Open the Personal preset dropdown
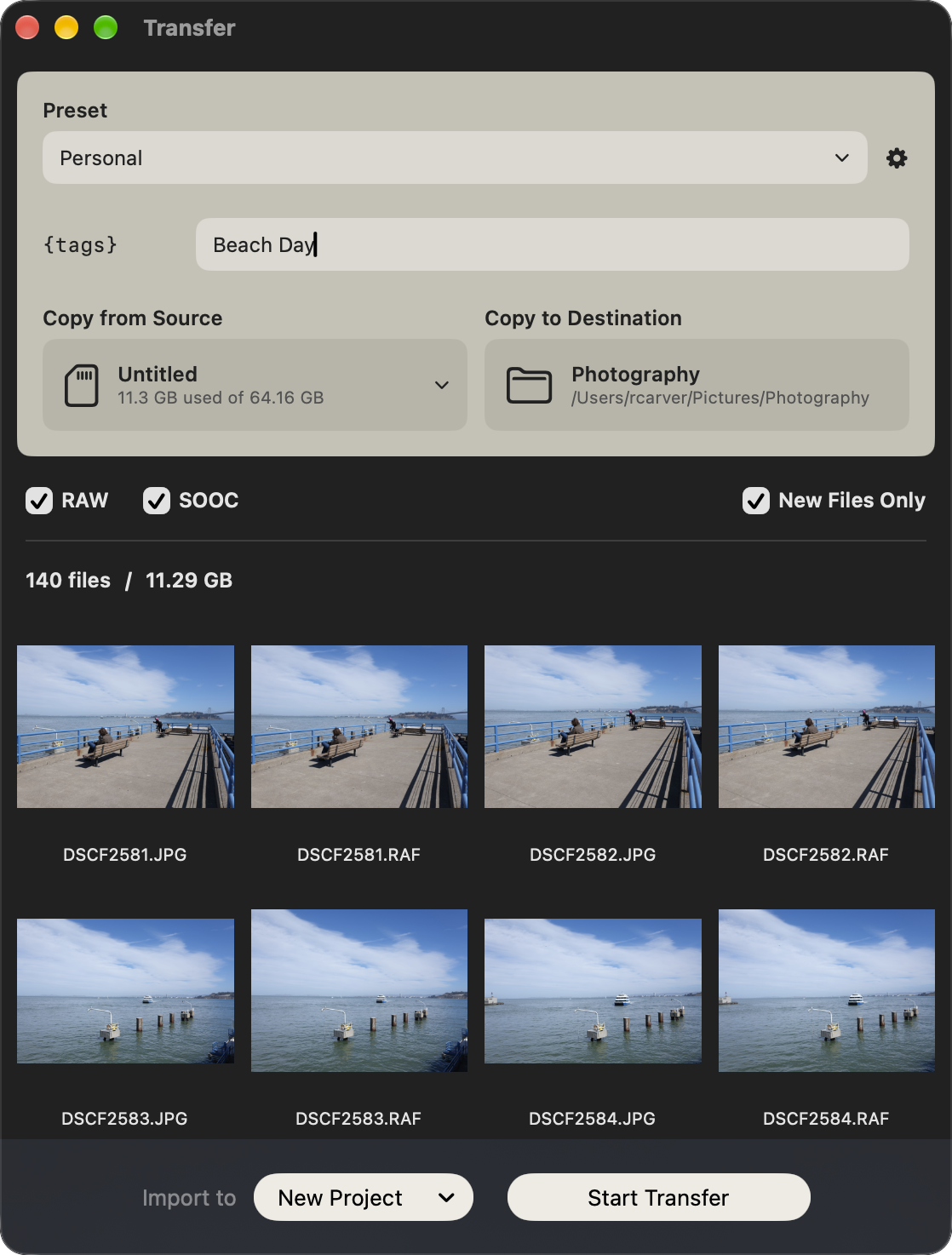This screenshot has height=1255, width=952. click(x=455, y=158)
